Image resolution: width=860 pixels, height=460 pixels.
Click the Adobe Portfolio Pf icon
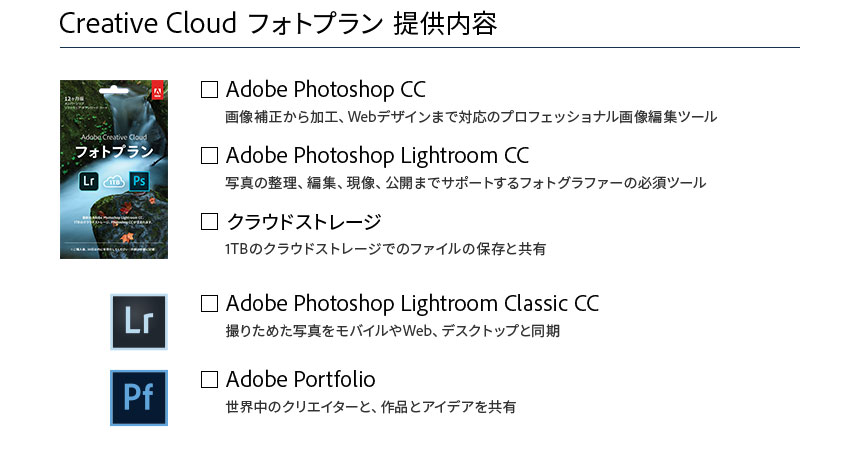(138, 397)
